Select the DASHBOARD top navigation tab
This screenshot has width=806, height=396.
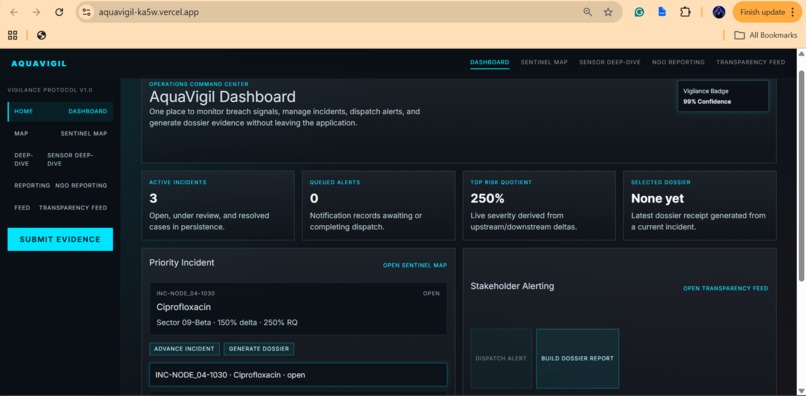coord(489,62)
